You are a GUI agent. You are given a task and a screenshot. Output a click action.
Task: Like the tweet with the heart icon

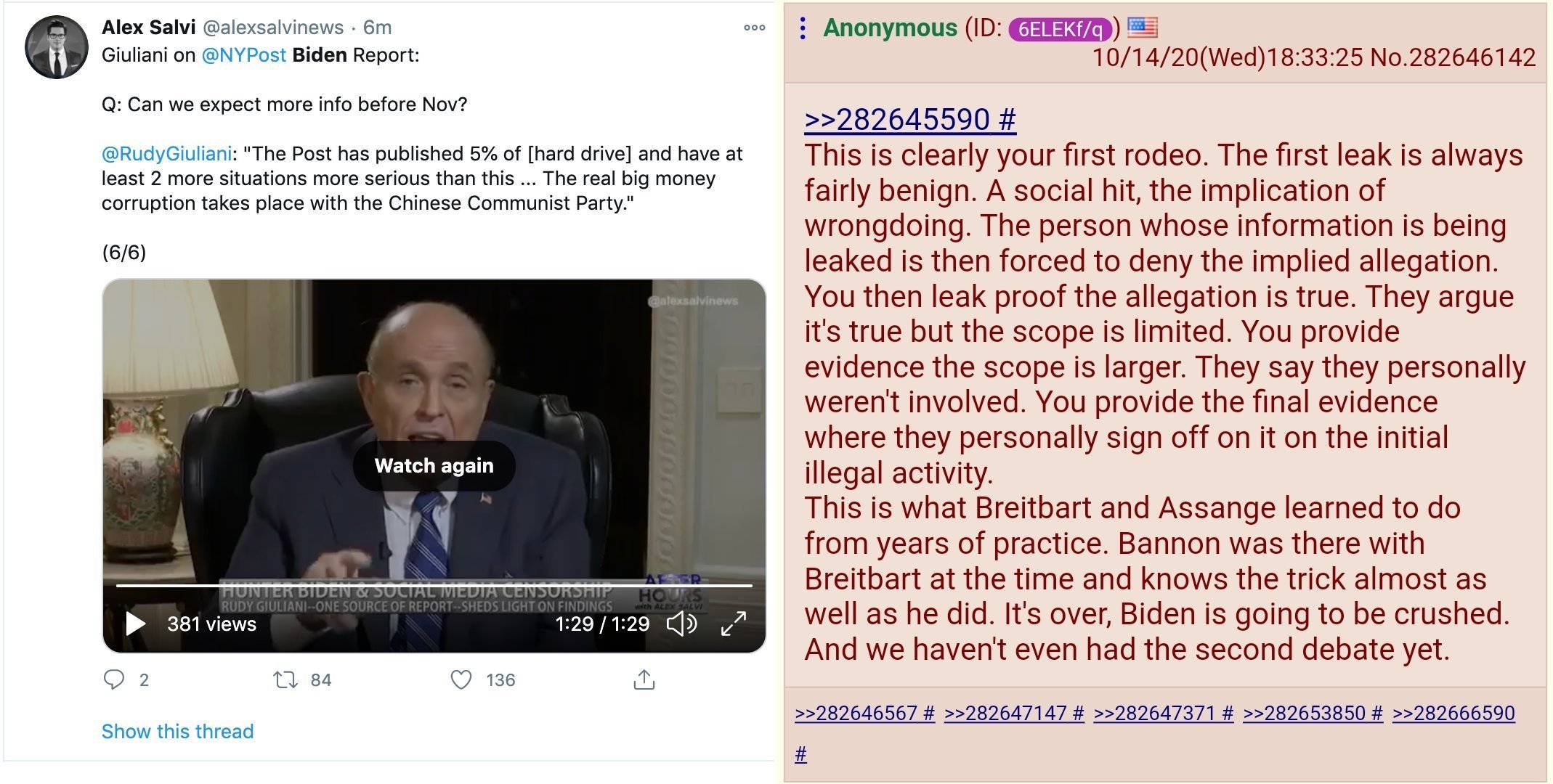pos(461,679)
